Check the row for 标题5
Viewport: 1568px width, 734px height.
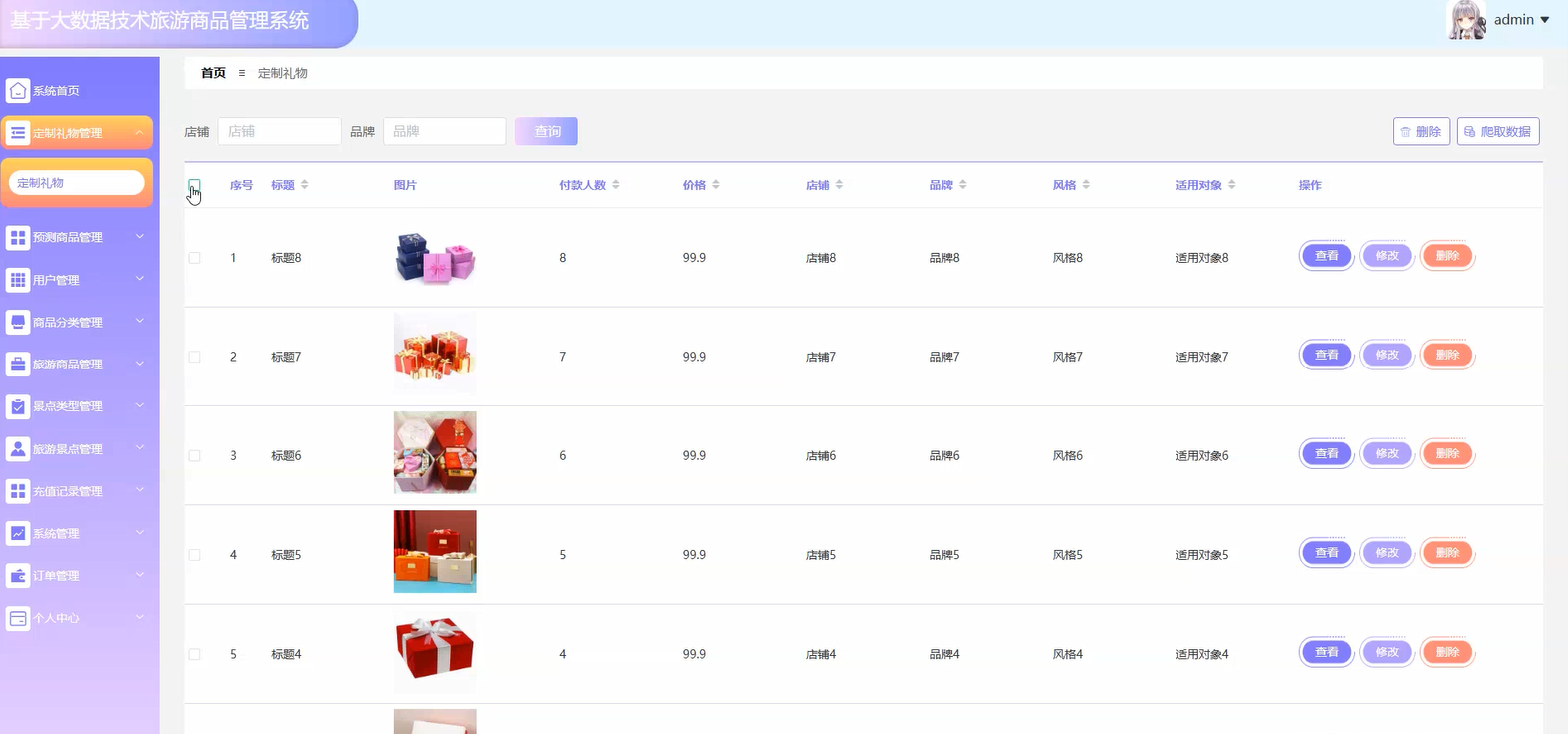pyautogui.click(x=194, y=555)
